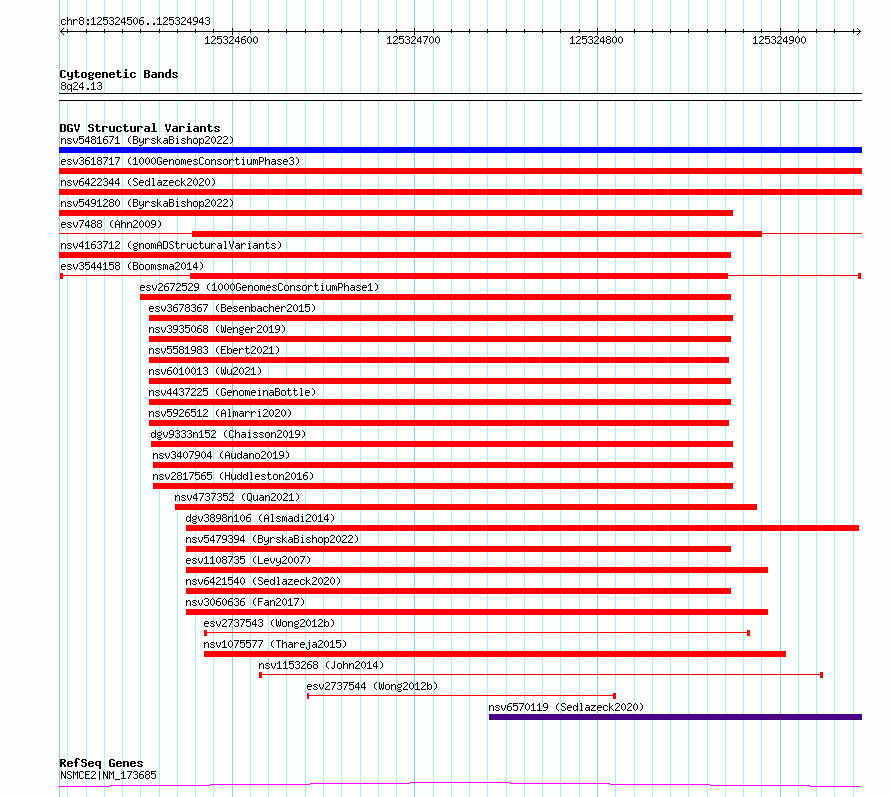Click dgv3898n106 (Alsmadi2014) label

pos(260,518)
